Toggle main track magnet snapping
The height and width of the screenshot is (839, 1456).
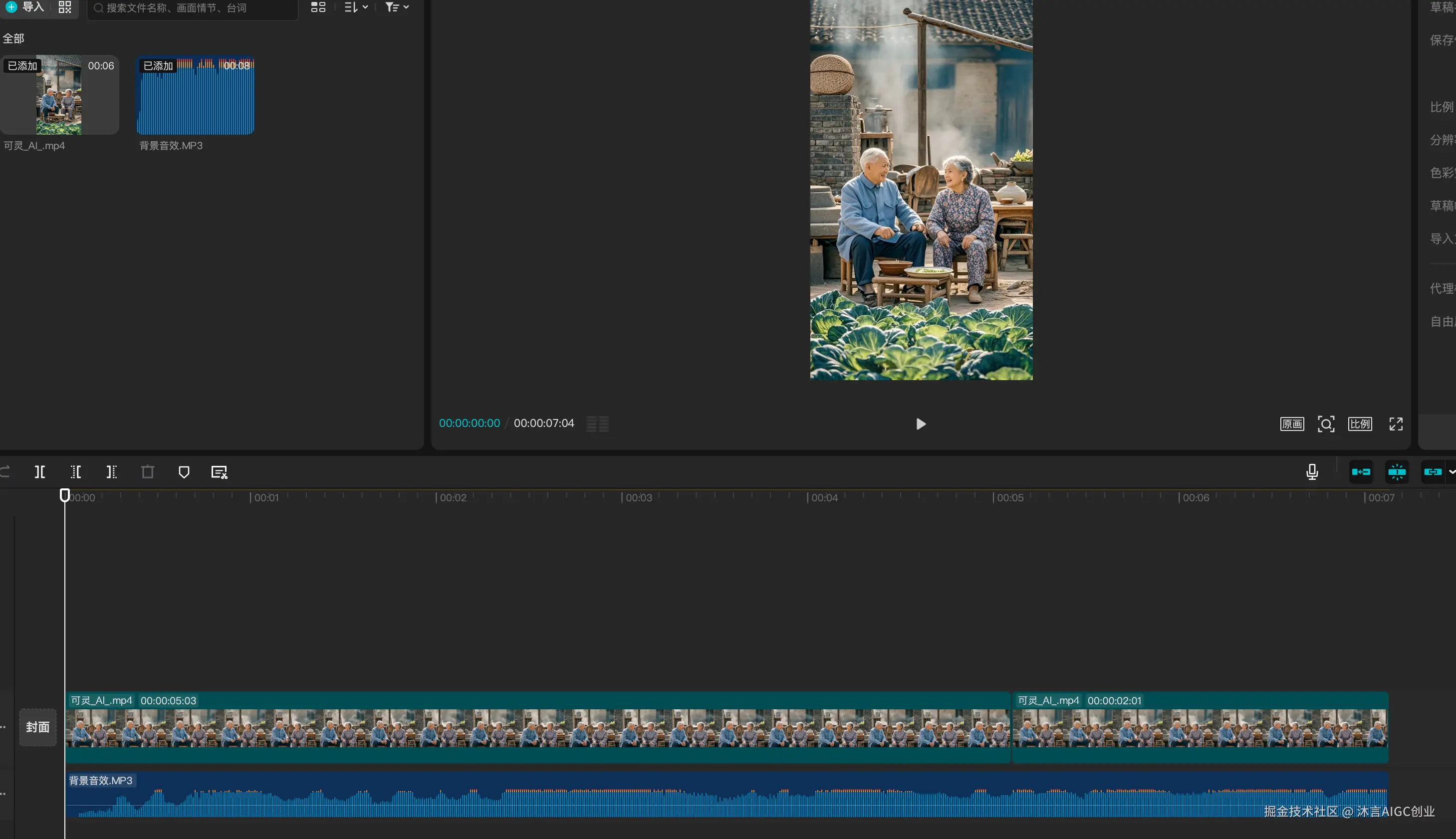click(1361, 472)
